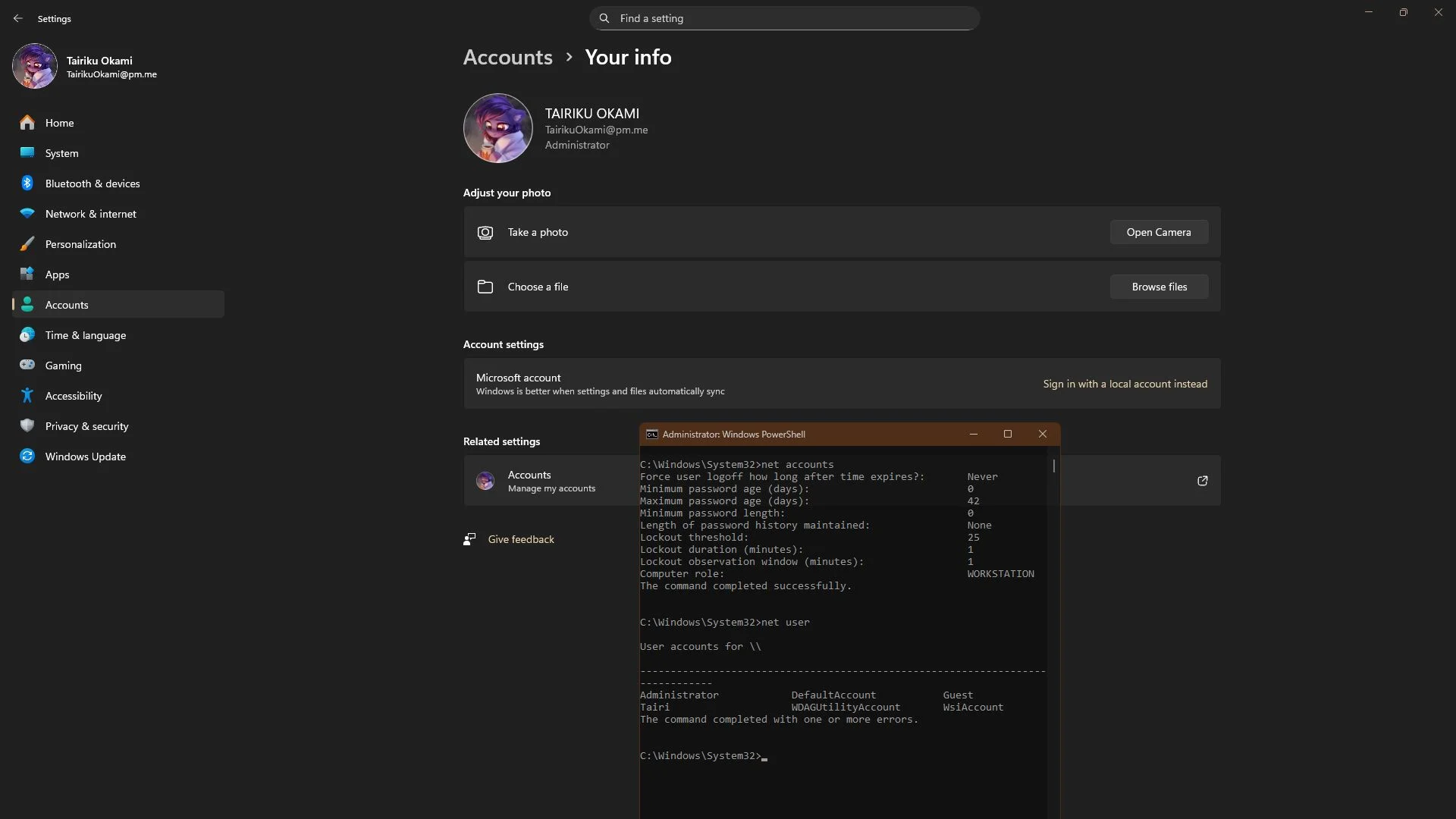Open the Home settings page icon
The image size is (1456, 819).
pyautogui.click(x=27, y=123)
